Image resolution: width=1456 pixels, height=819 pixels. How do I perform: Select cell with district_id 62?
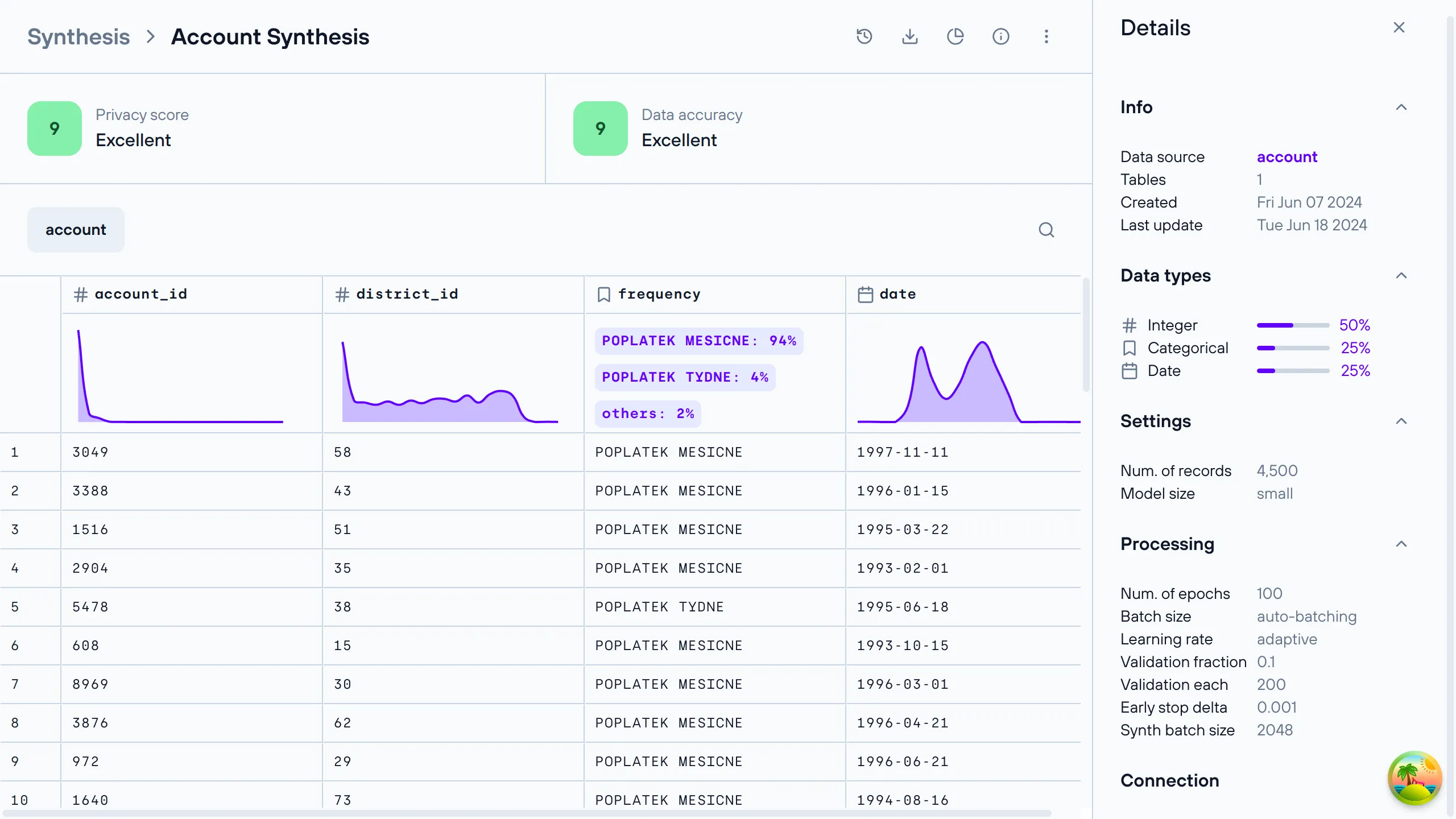(x=453, y=723)
